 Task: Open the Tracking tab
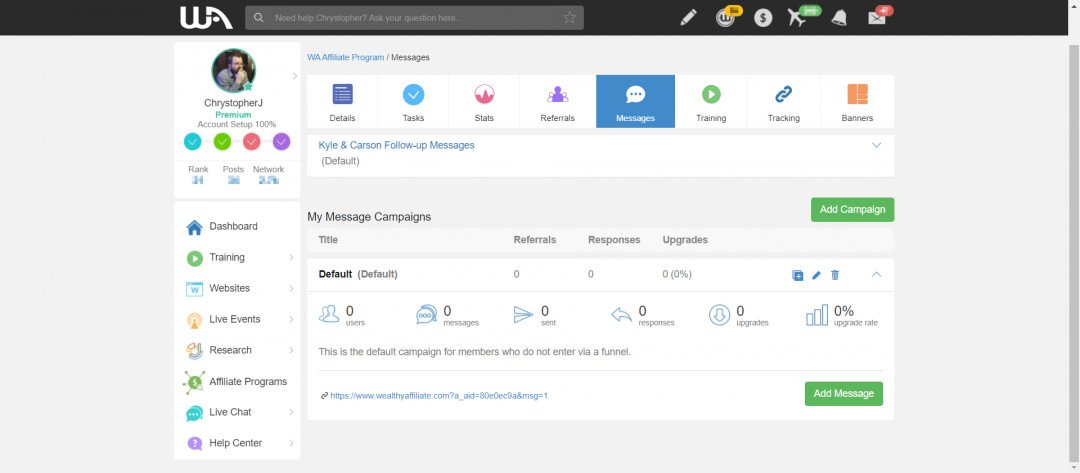pos(784,101)
